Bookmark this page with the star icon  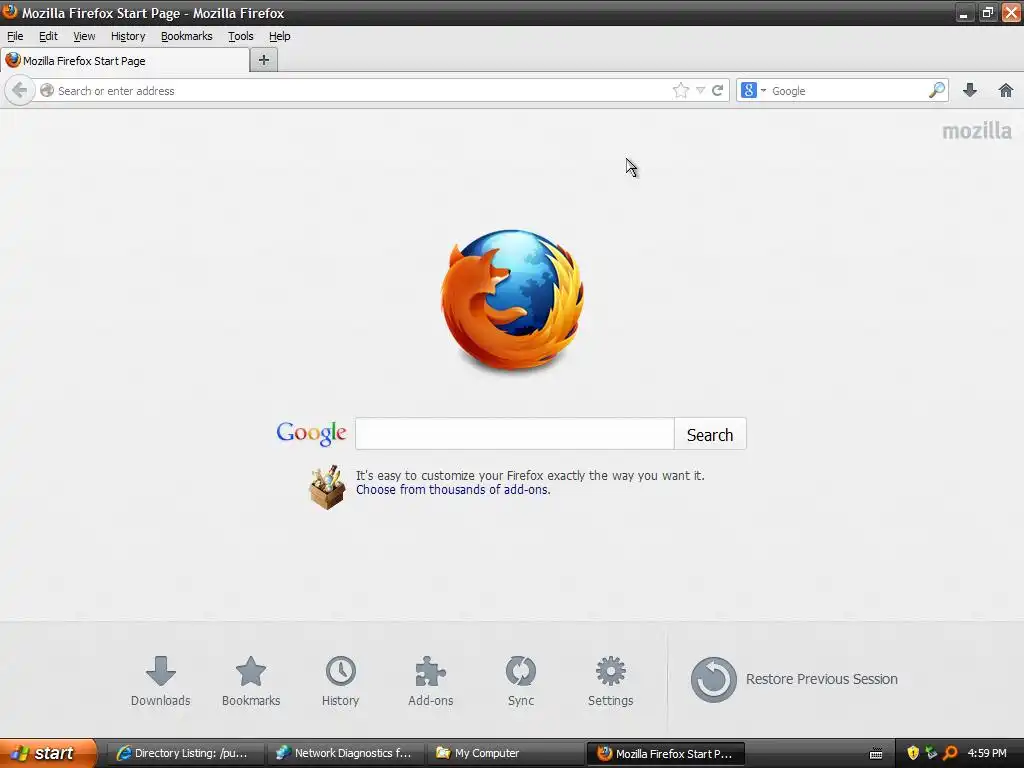680,90
